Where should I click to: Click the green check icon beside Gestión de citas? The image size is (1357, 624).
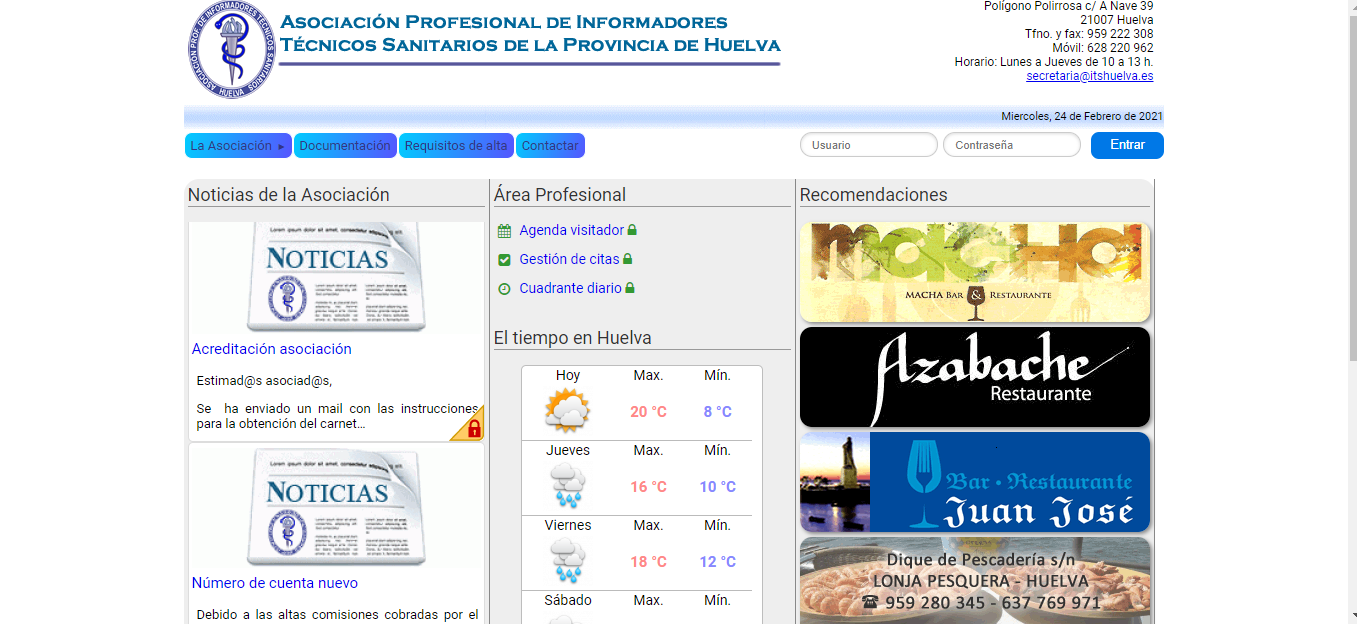click(504, 260)
